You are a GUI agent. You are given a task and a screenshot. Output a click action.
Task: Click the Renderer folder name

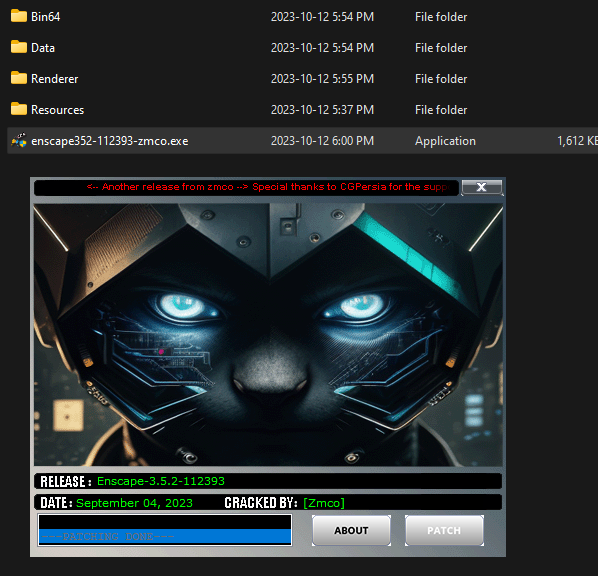coord(55,79)
